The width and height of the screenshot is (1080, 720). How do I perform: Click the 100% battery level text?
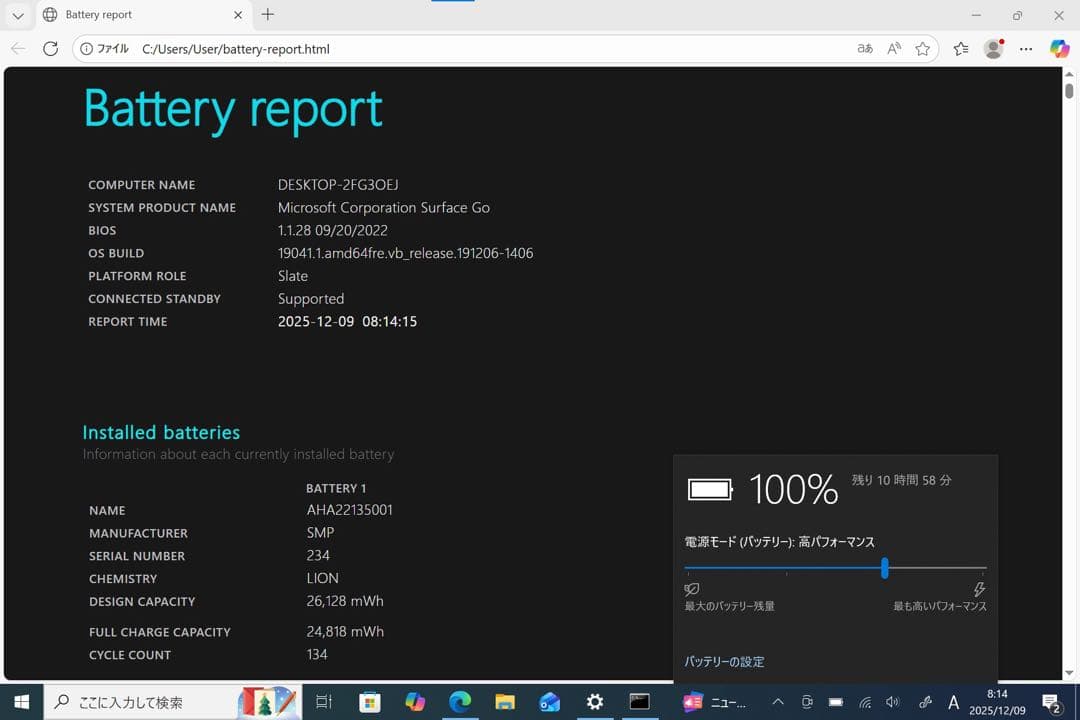click(x=793, y=489)
